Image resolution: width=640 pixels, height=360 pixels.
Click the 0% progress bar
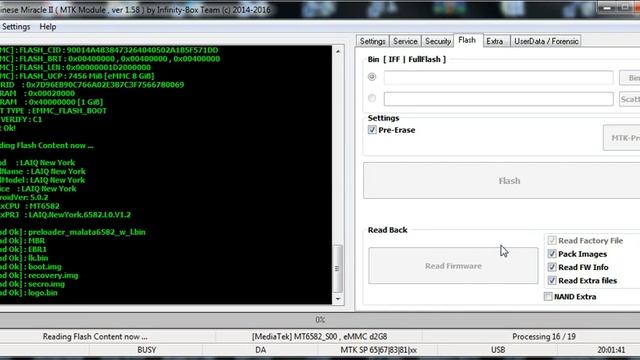[320, 320]
